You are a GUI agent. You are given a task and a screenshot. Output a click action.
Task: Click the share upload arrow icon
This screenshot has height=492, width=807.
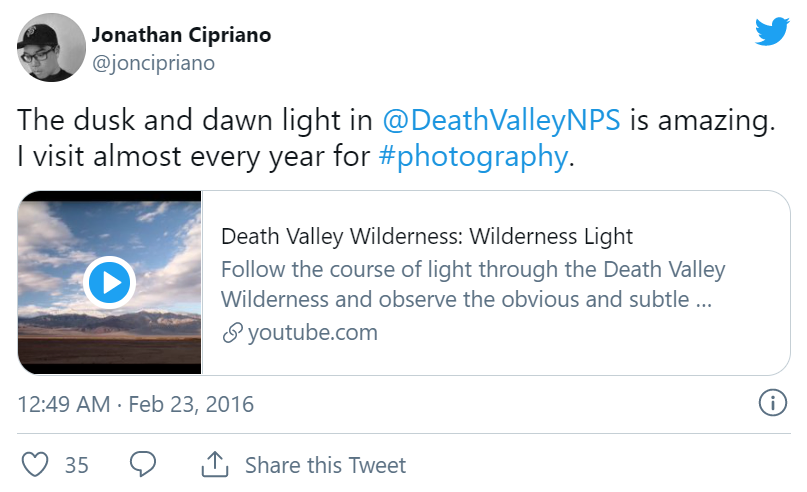click(215, 465)
